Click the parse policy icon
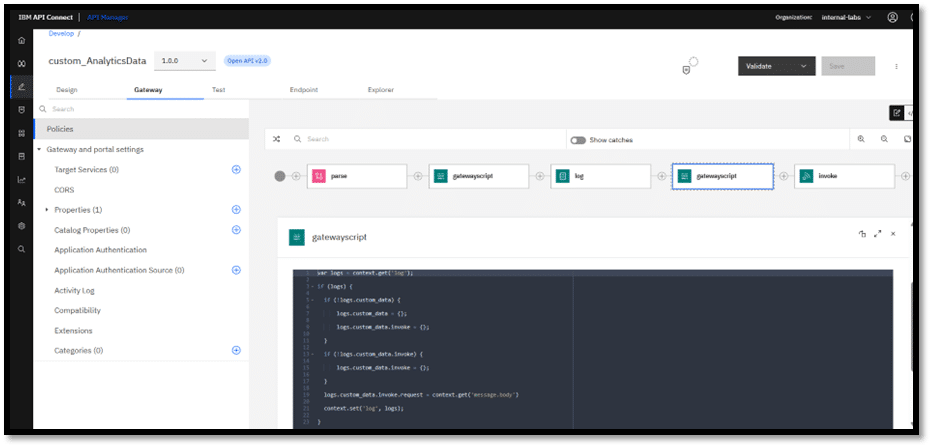Image resolution: width=932 pixels, height=448 pixels. (320, 176)
